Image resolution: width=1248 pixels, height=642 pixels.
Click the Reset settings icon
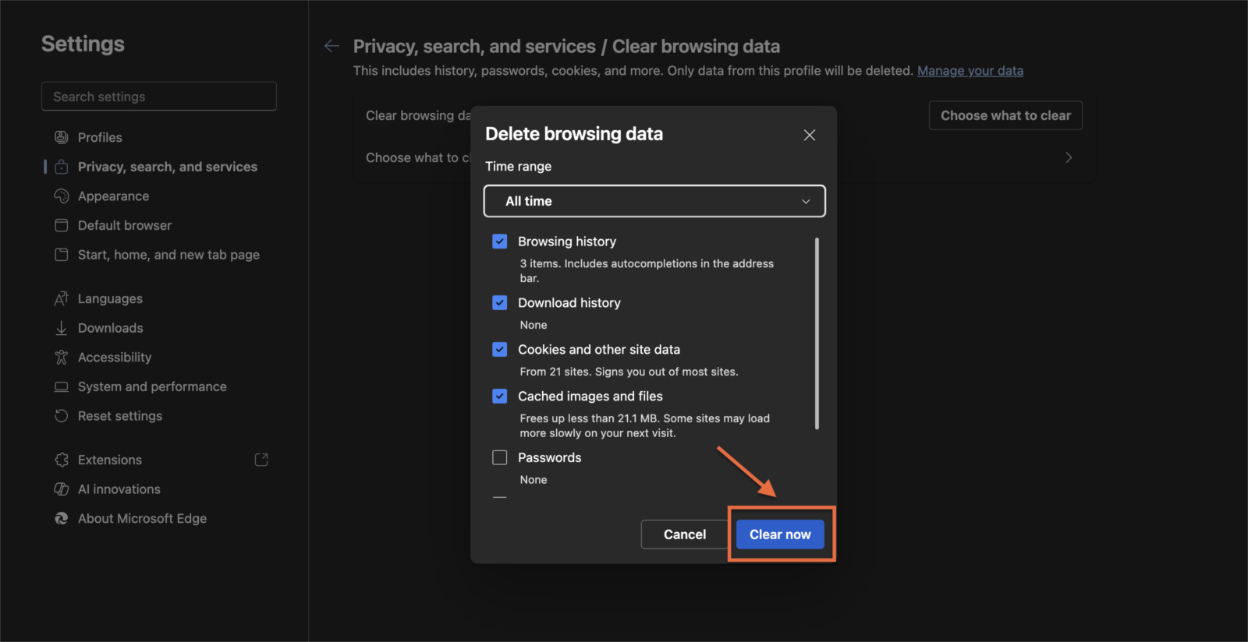(x=61, y=416)
